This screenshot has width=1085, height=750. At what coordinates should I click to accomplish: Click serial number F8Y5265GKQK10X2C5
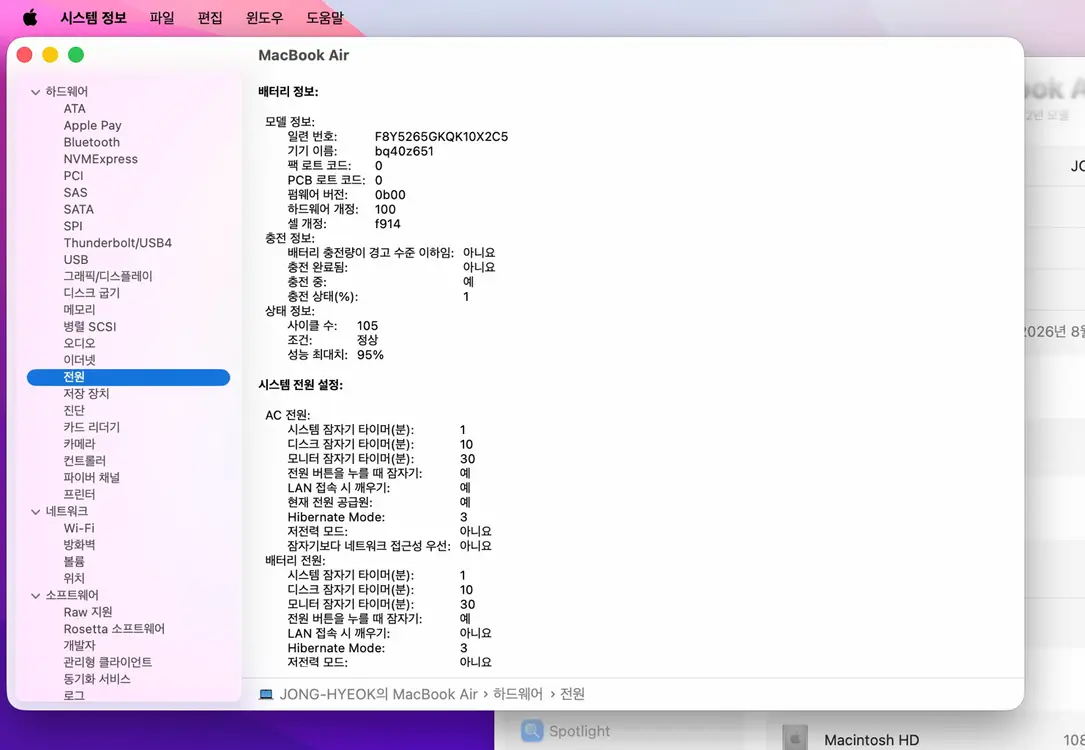pyautogui.click(x=441, y=136)
